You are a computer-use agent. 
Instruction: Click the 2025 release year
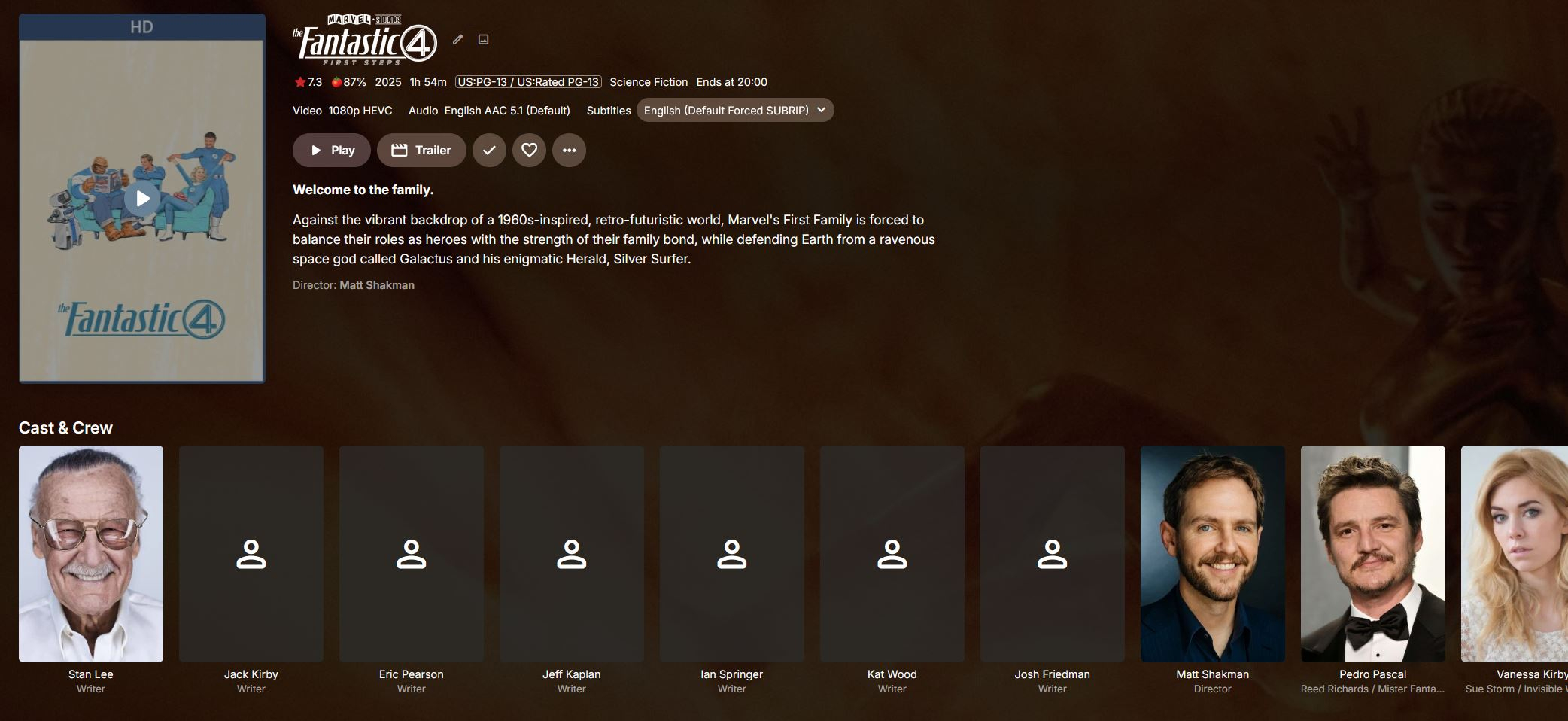pos(388,82)
